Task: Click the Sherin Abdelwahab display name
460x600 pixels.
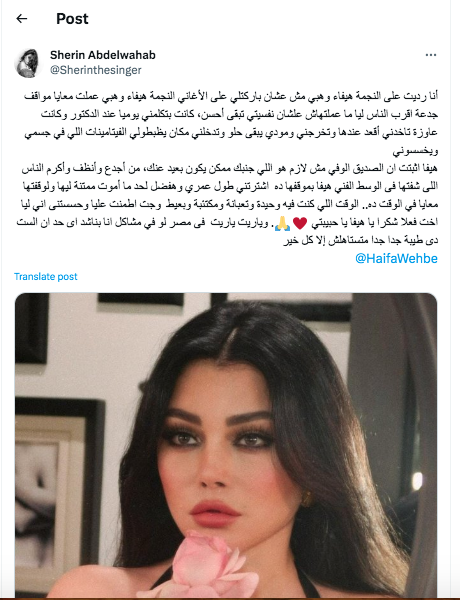Action: 103,55
